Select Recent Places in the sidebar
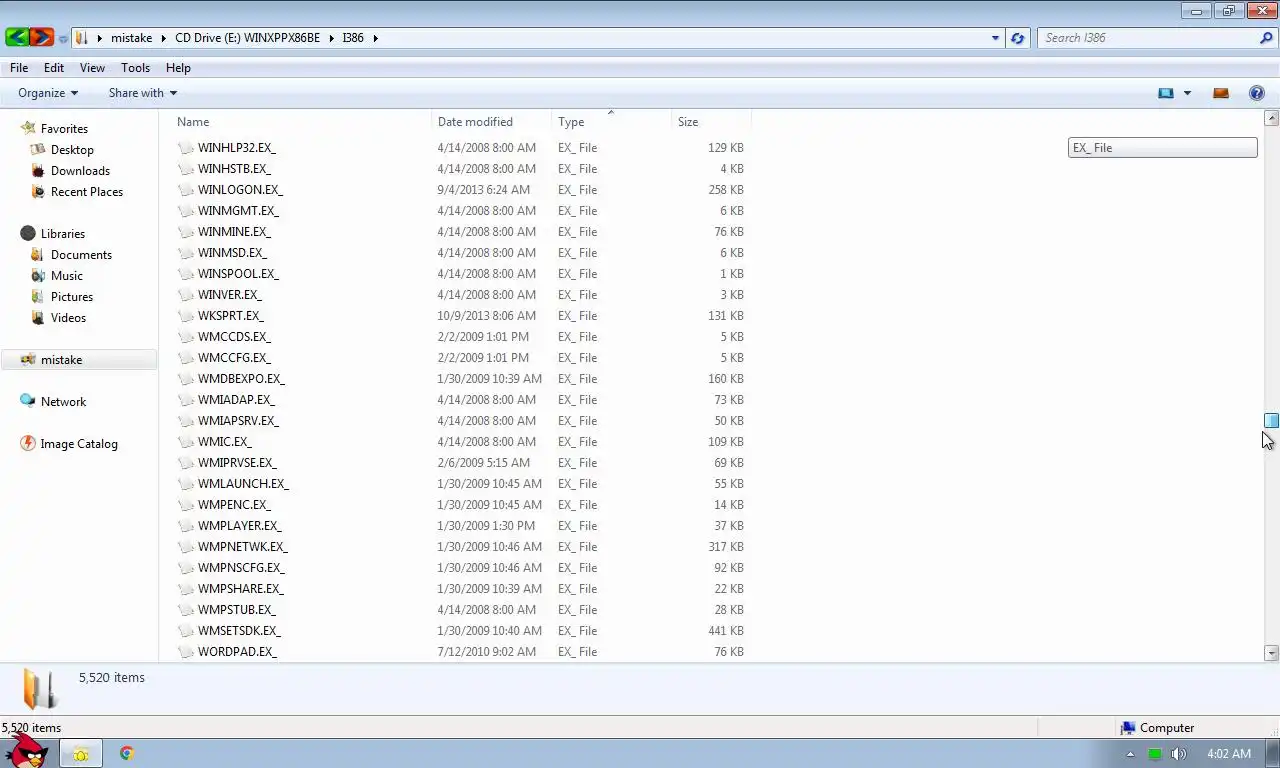The height and width of the screenshot is (768, 1280). coord(87,192)
